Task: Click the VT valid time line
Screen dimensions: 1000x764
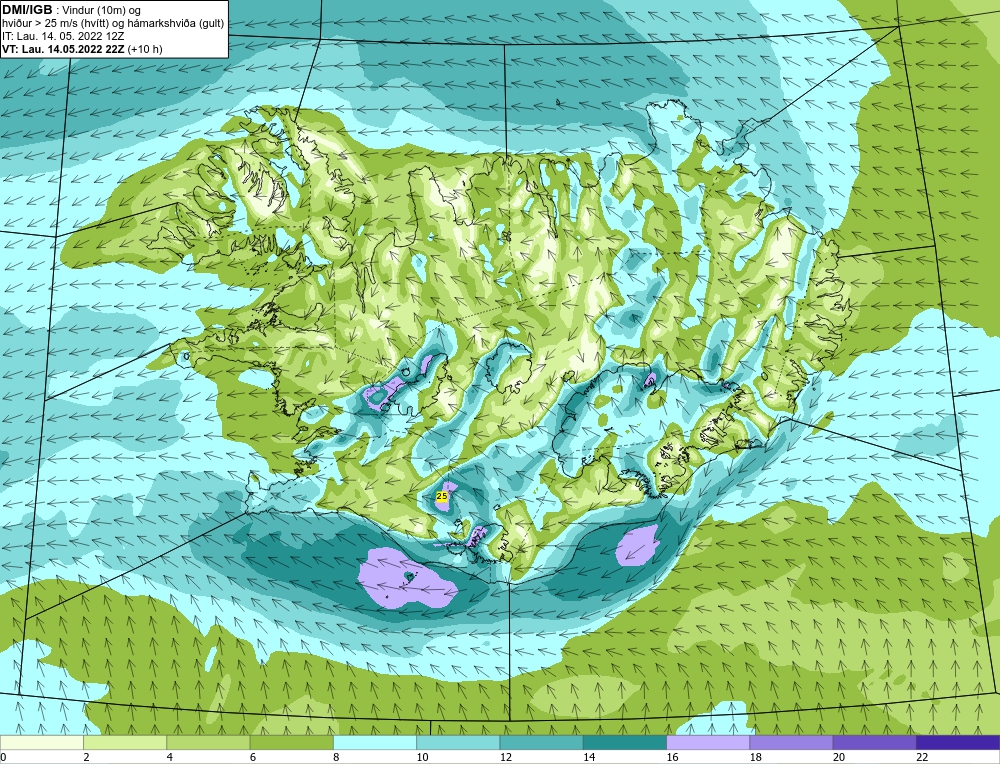Action: click(82, 49)
